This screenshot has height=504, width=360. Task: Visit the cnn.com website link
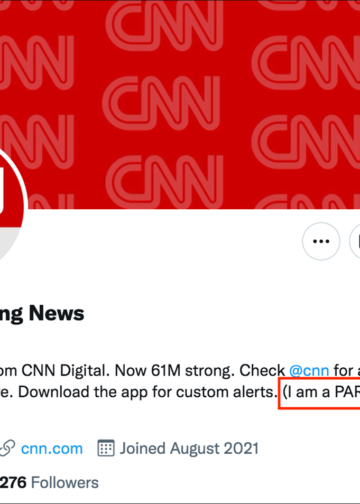coord(52,449)
